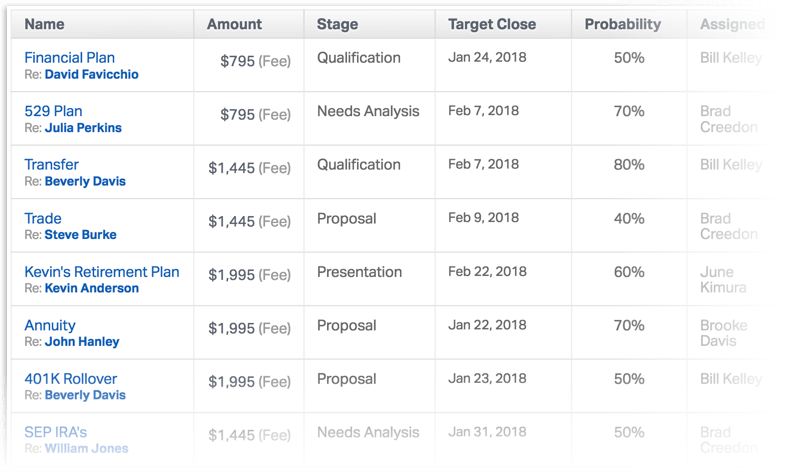The height and width of the screenshot is (476, 801).
Task: Click John Hanley contact name
Action: 82,342
